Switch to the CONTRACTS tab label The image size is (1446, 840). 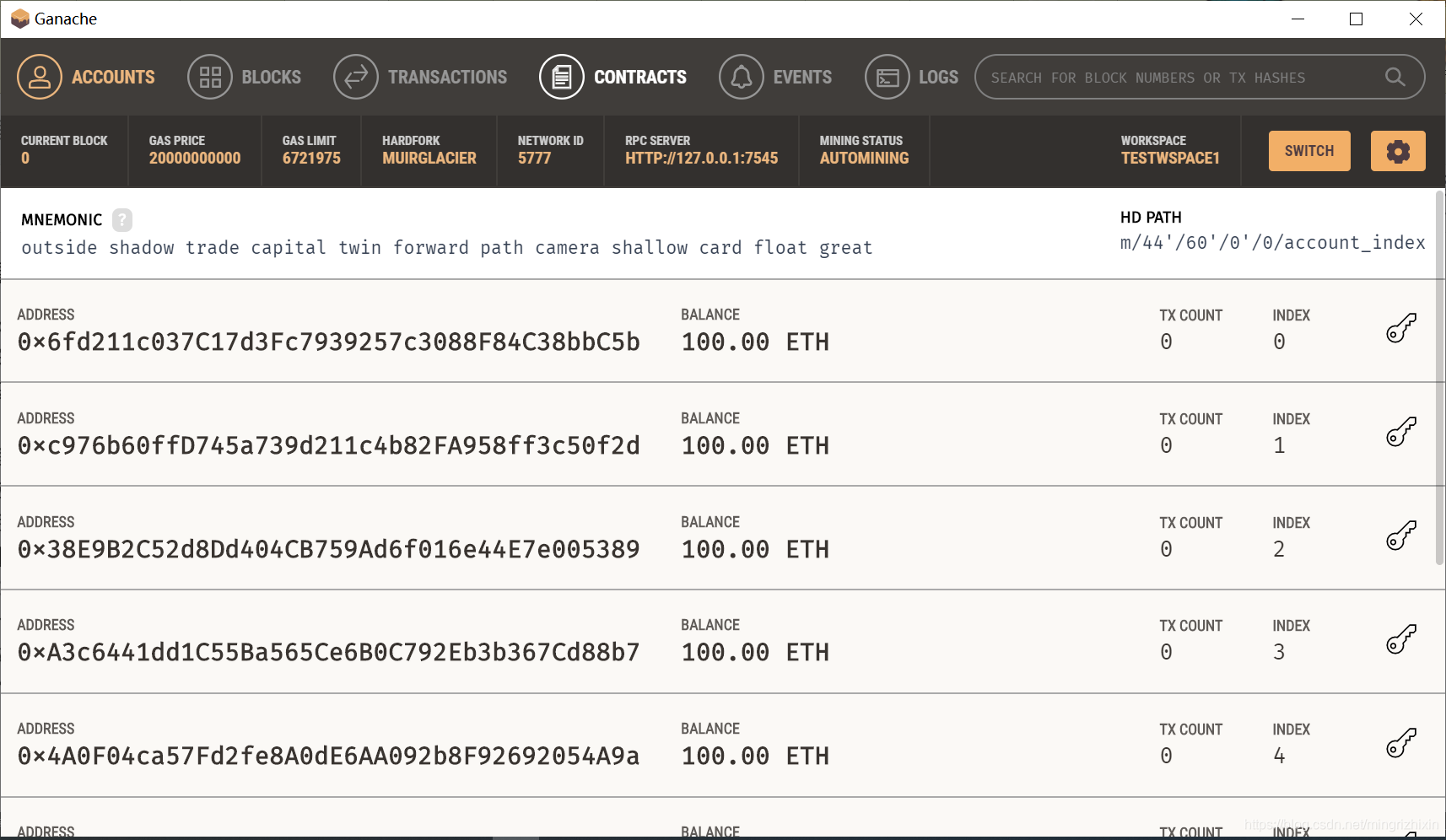(640, 77)
